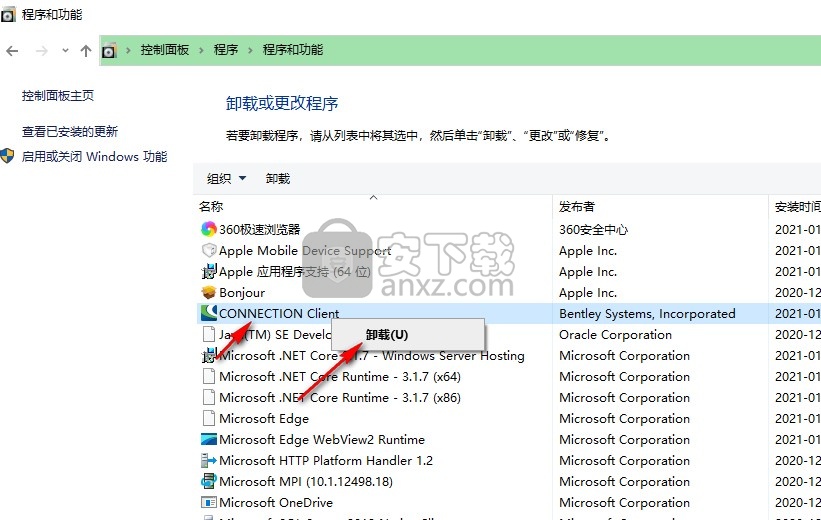Go back with the back arrow
The image size is (821, 520).
[x=13, y=50]
